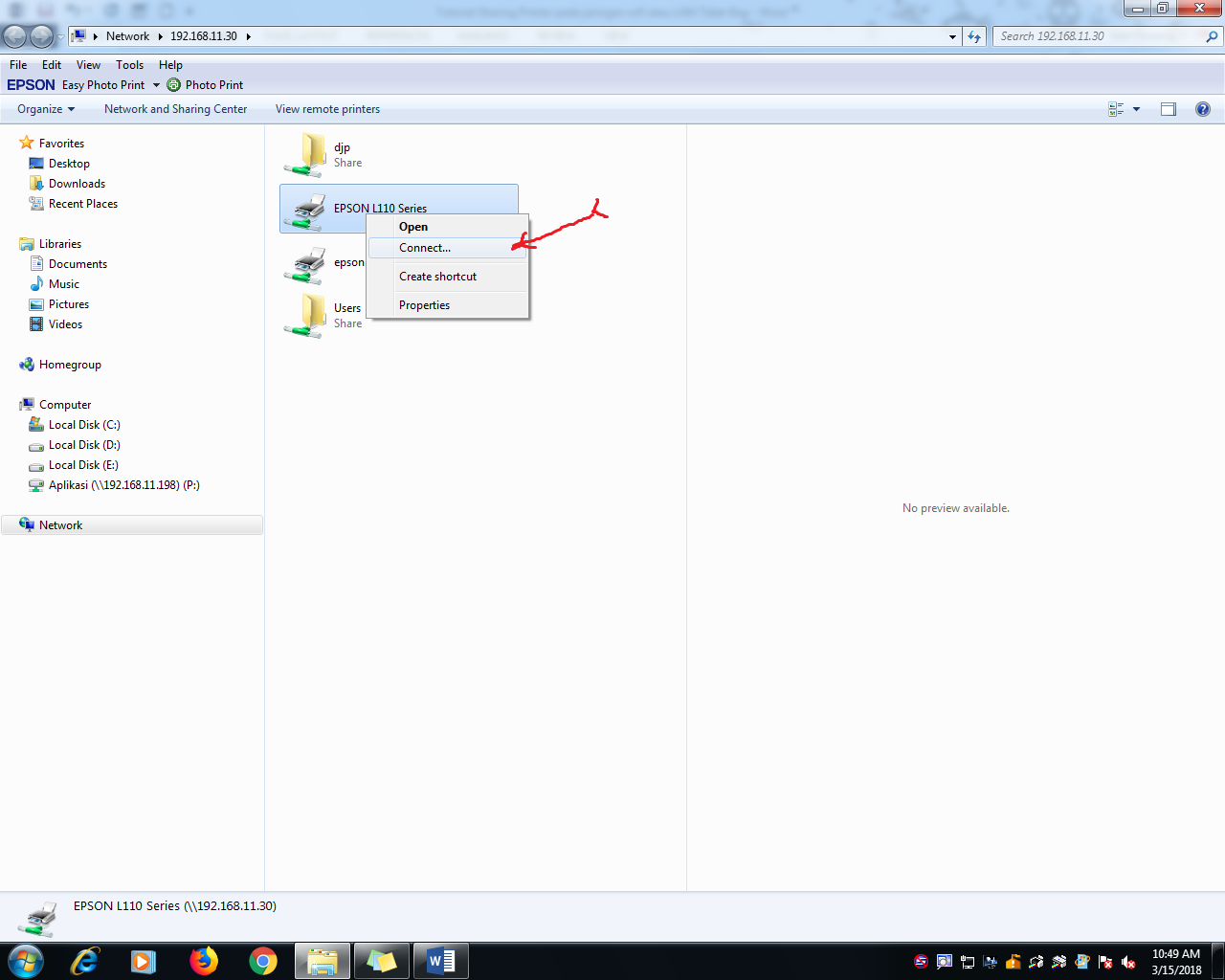Launch Internet Explorer from taskbar
Image resolution: width=1225 pixels, height=980 pixels.
(85, 961)
